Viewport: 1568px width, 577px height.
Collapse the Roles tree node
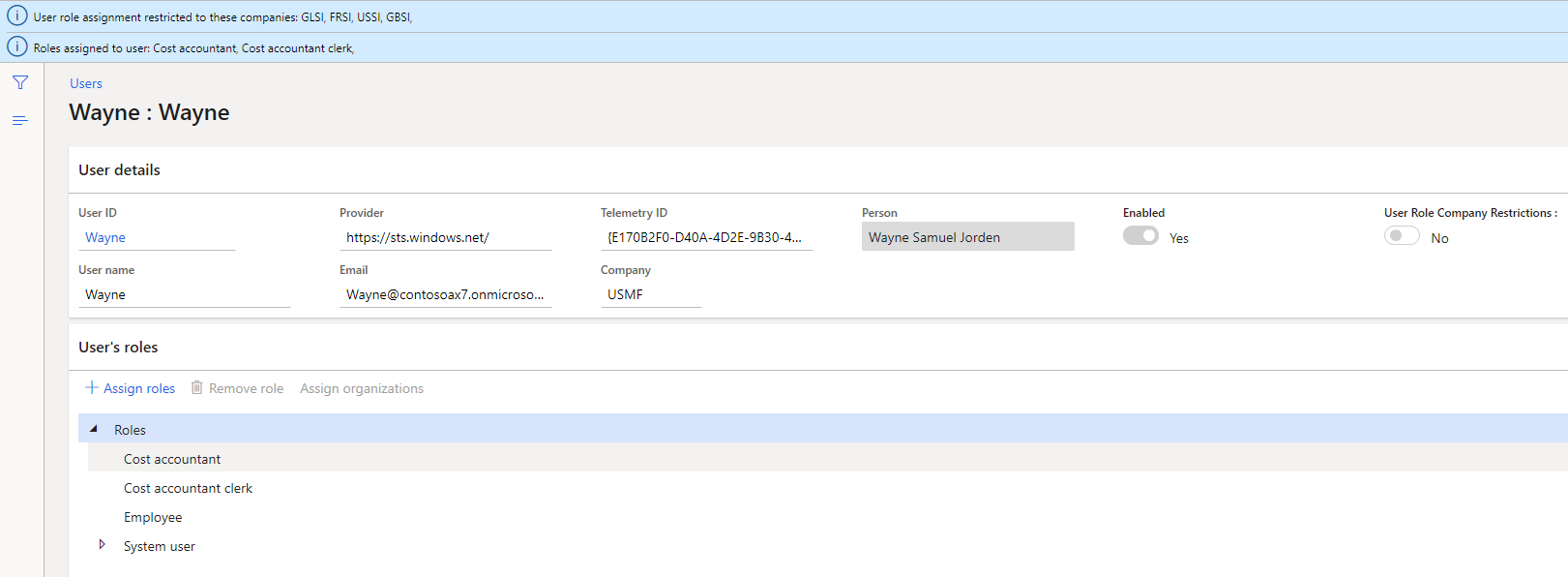pos(94,429)
